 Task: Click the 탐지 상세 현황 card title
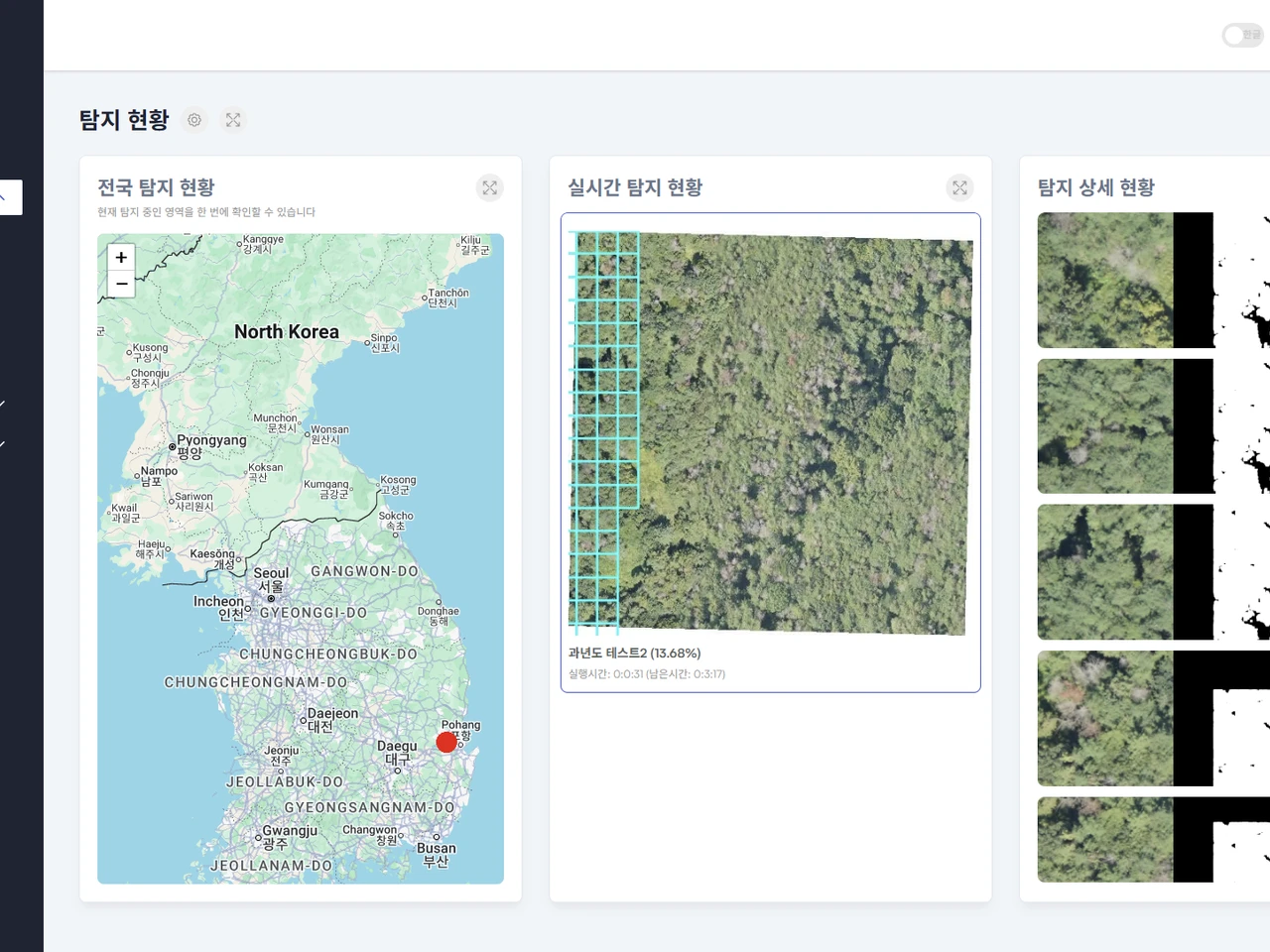[1096, 187]
